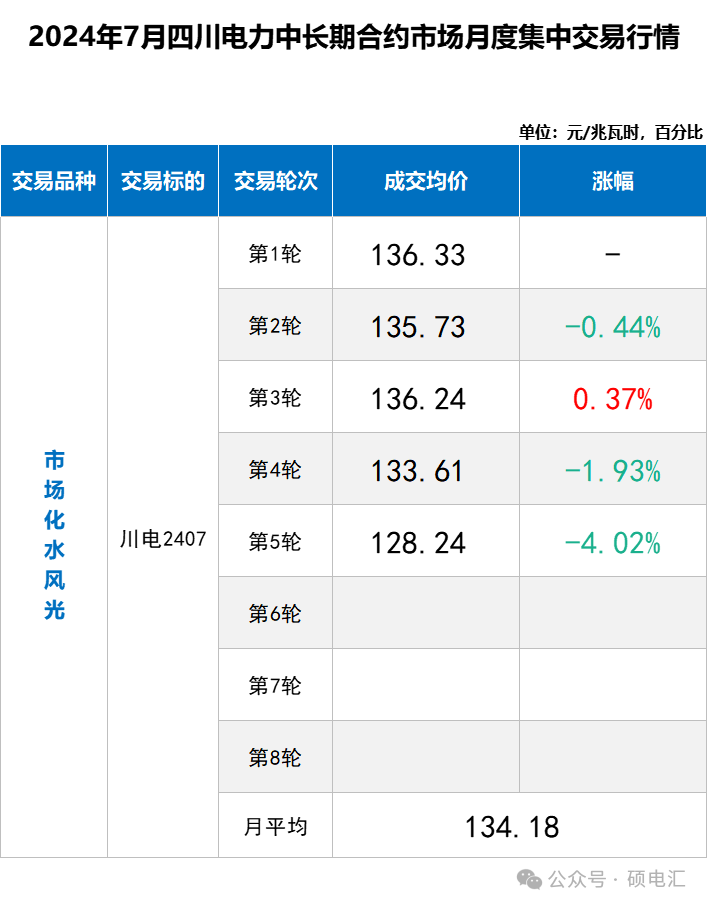Viewport: 708px width, 907px height.
Task: Click the 成交均价 column header
Action: tap(425, 181)
